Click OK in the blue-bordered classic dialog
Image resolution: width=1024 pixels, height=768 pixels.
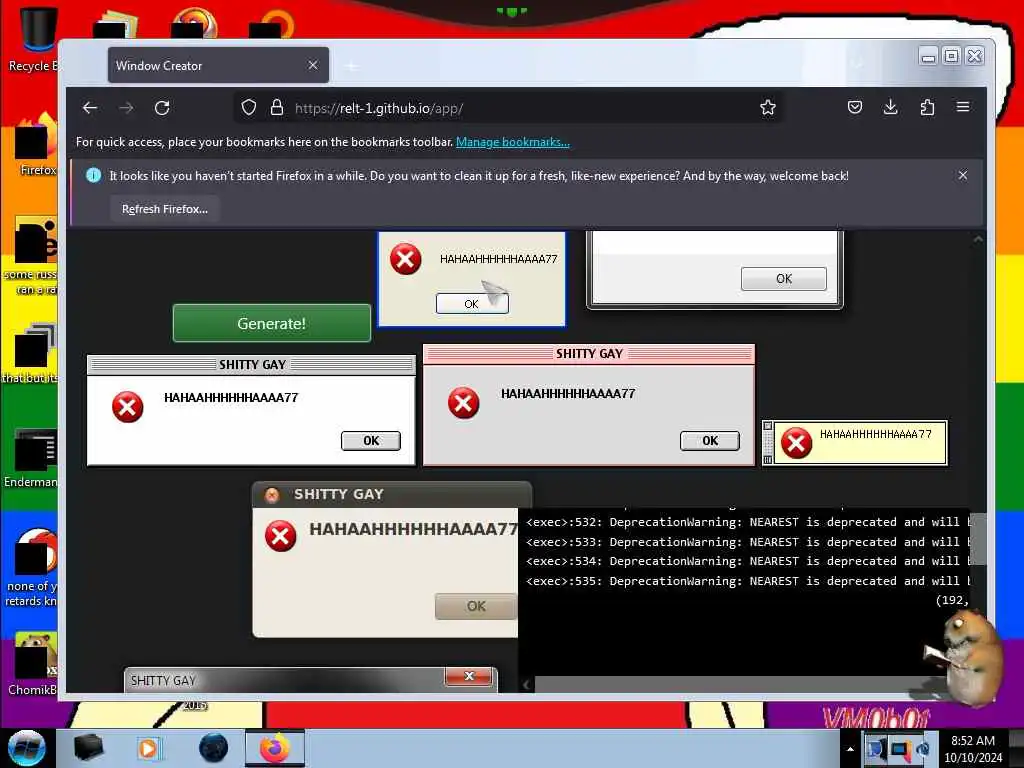(472, 304)
